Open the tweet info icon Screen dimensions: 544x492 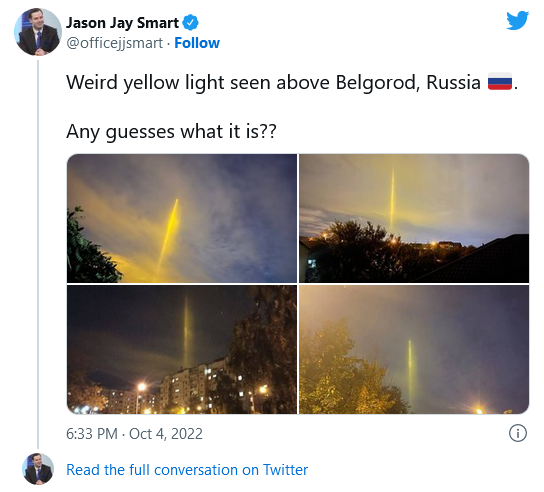click(x=518, y=433)
